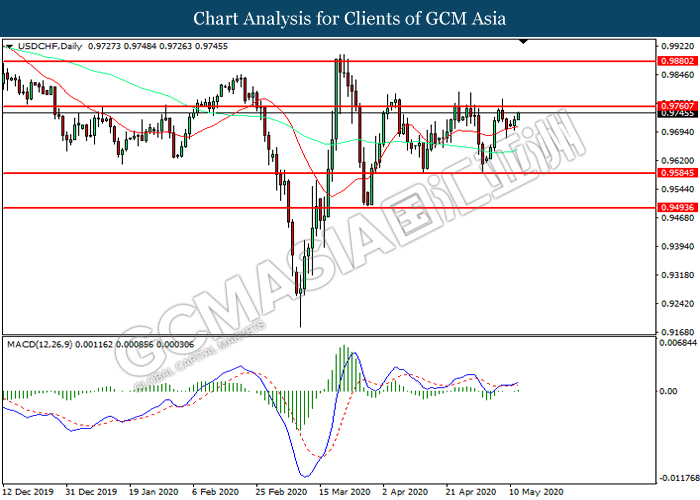Click the chart title Chart Analysis for Clients
The image size is (700, 500).
(x=350, y=18)
